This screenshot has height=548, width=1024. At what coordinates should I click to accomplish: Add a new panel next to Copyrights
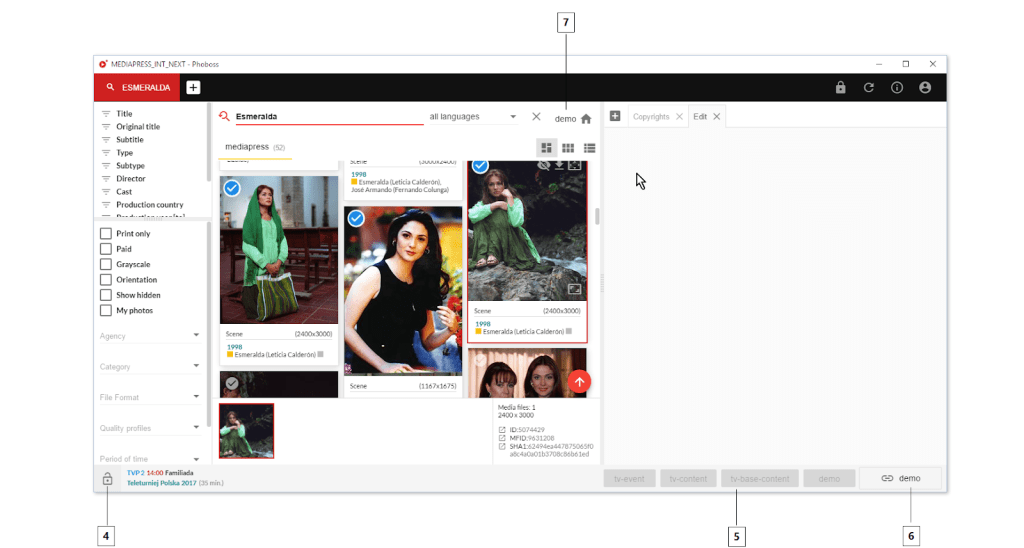[615, 116]
